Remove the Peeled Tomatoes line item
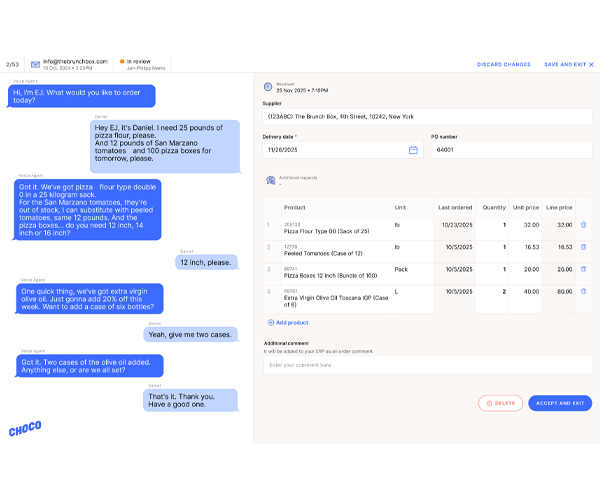The width and height of the screenshot is (600, 500). [x=584, y=247]
